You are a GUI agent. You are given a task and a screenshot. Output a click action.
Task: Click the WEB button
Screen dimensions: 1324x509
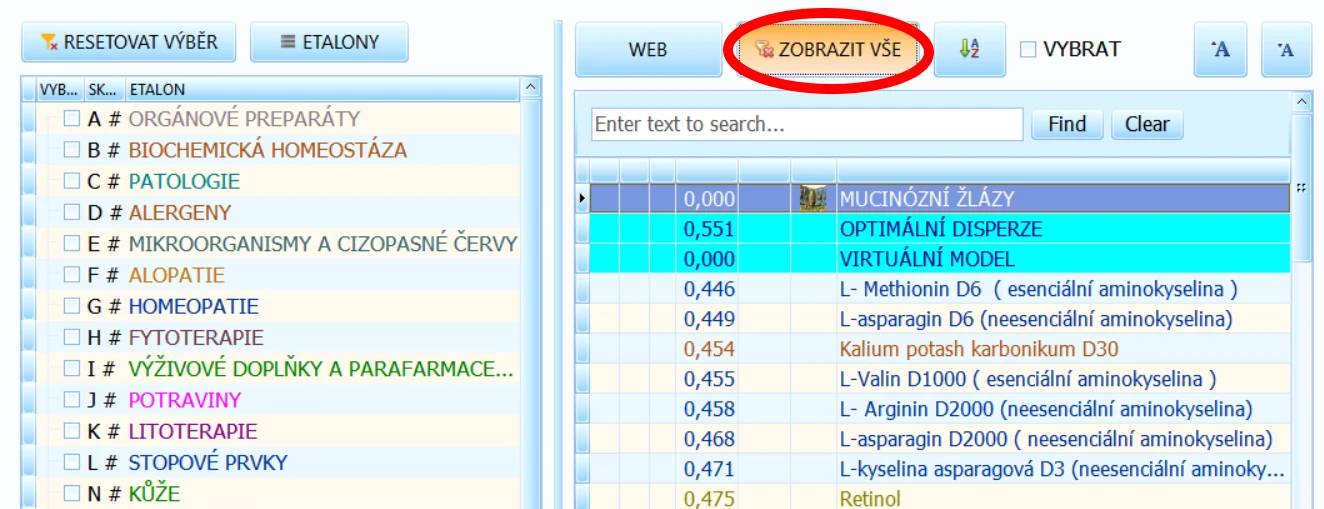pos(648,49)
